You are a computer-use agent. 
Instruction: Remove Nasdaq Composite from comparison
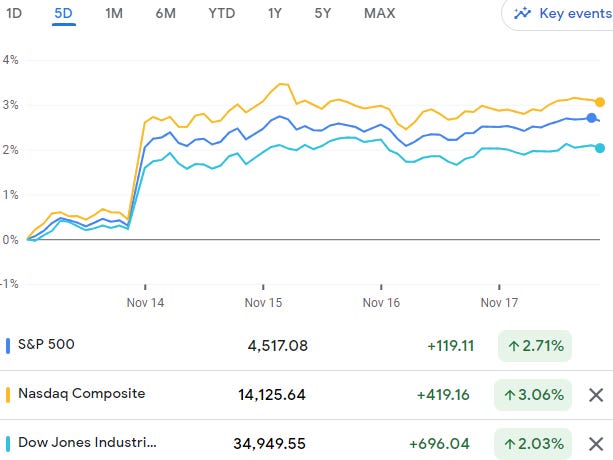pos(596,395)
